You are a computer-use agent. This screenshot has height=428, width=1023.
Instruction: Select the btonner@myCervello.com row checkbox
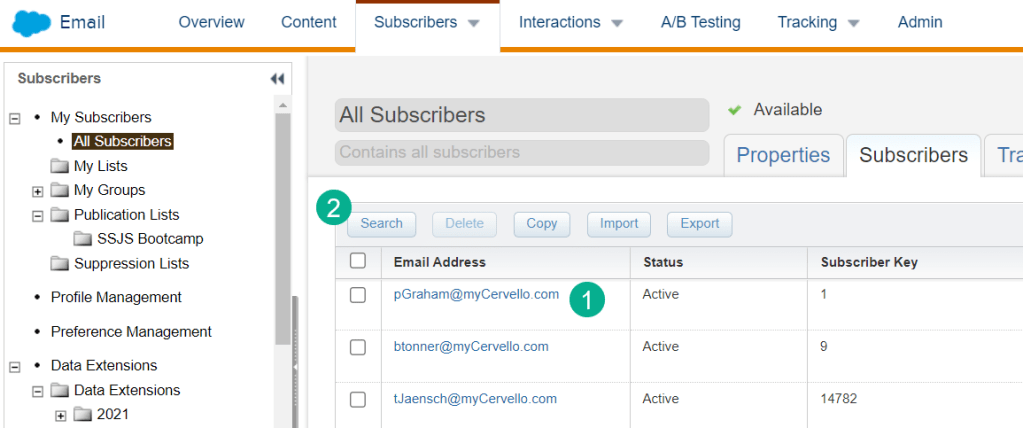point(358,347)
